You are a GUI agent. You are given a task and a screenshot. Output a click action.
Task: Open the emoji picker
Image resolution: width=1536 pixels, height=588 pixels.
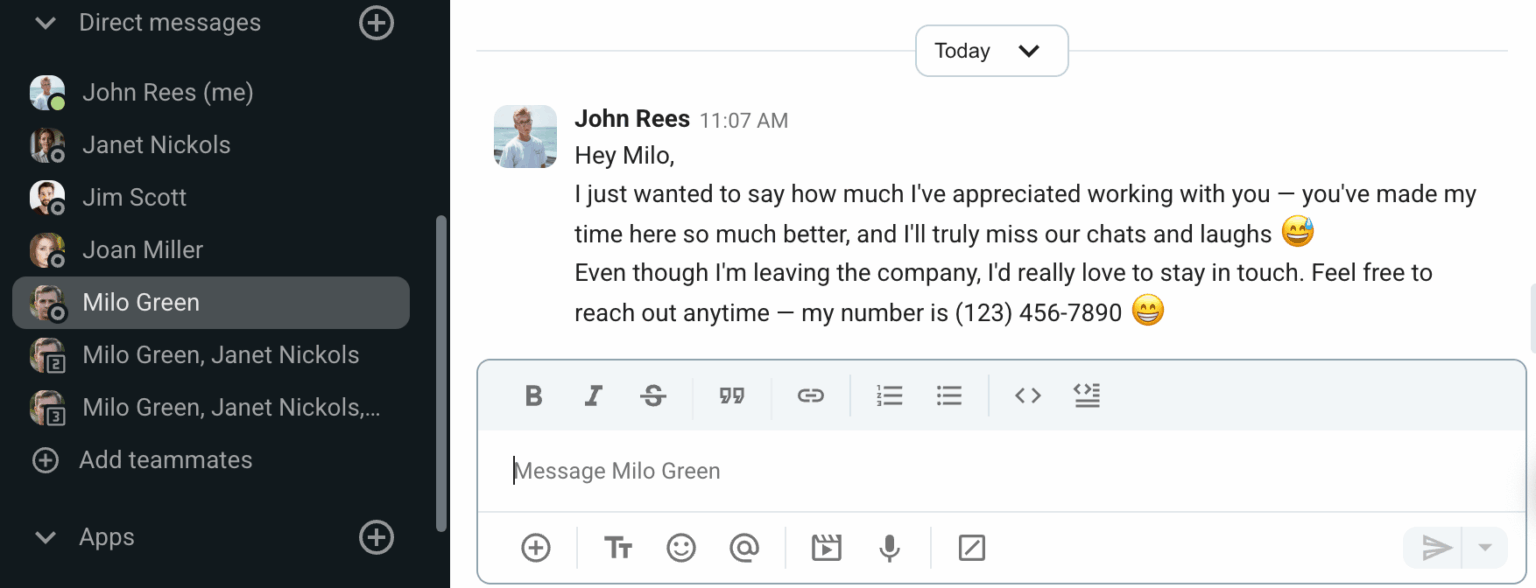pyautogui.click(x=681, y=547)
